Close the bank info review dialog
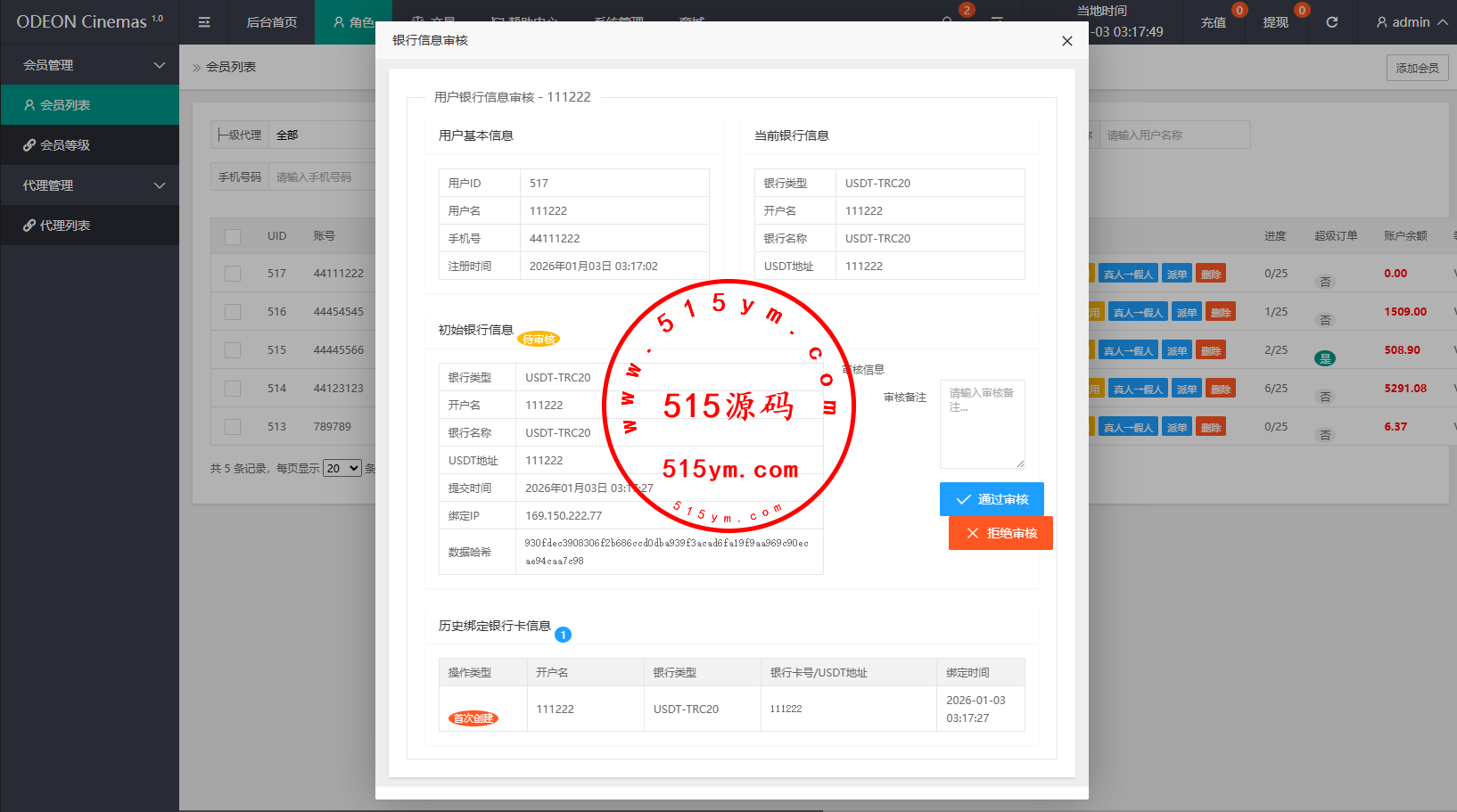The height and width of the screenshot is (812, 1457). click(1066, 41)
